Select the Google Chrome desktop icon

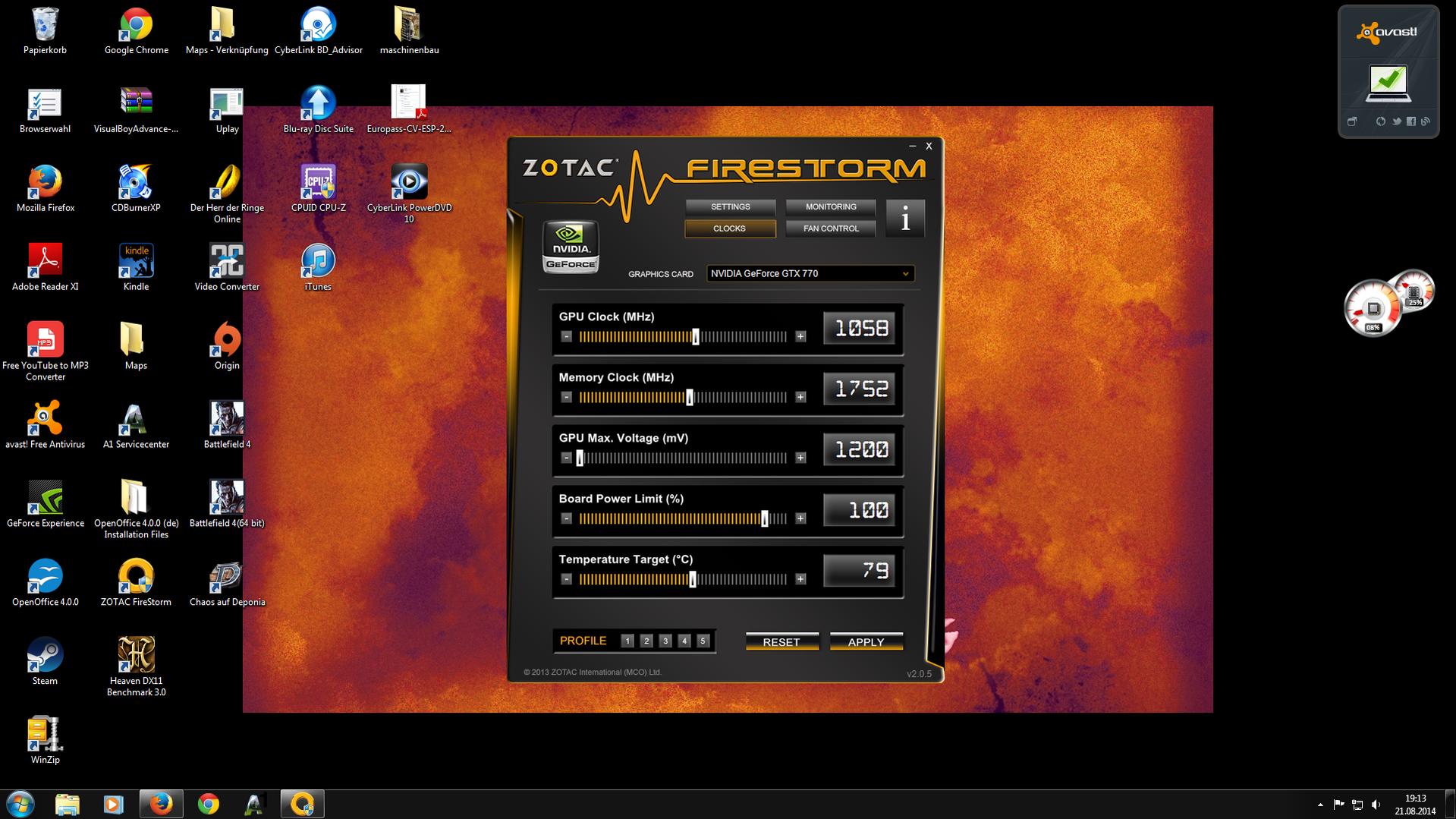point(136,31)
